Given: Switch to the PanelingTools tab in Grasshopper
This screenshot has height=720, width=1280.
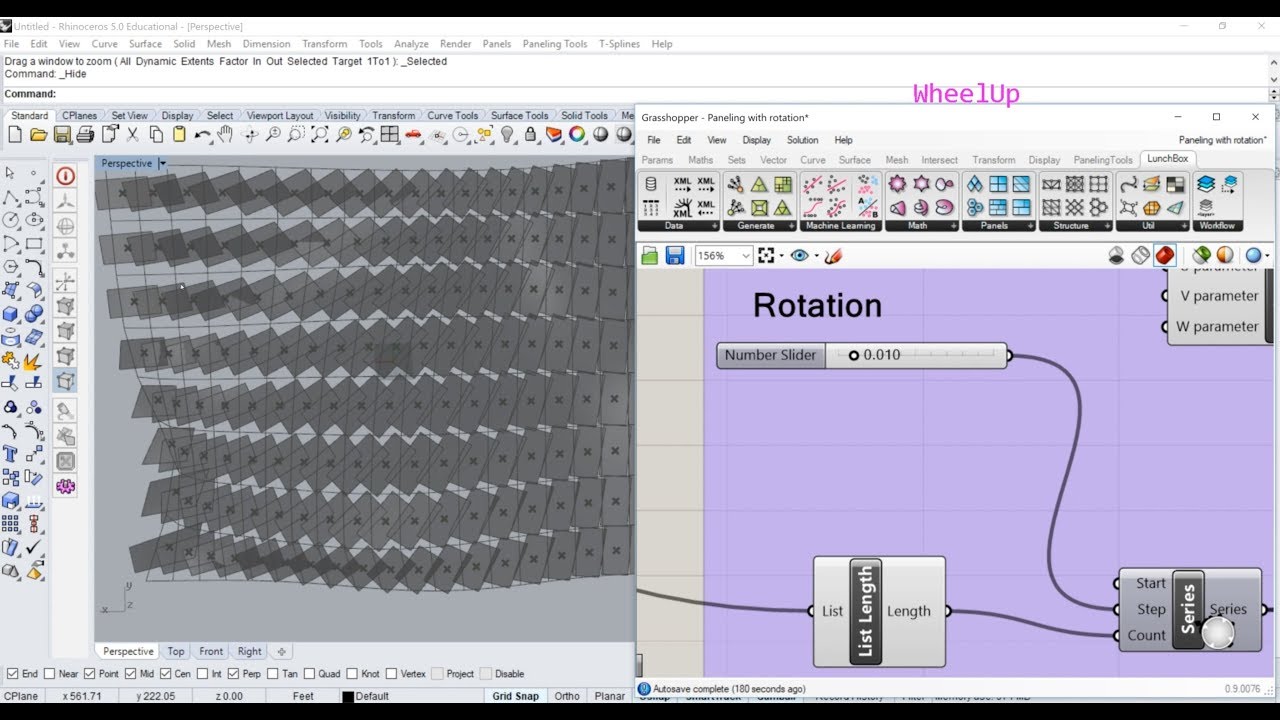Looking at the screenshot, I should (x=1103, y=160).
